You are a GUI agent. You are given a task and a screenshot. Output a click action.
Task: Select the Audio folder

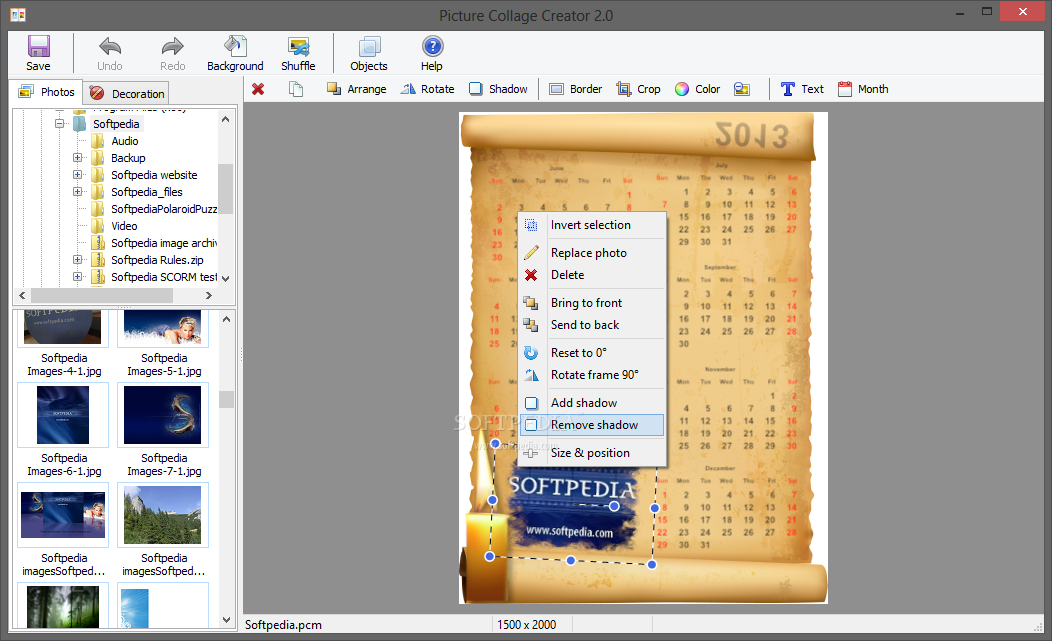click(125, 141)
